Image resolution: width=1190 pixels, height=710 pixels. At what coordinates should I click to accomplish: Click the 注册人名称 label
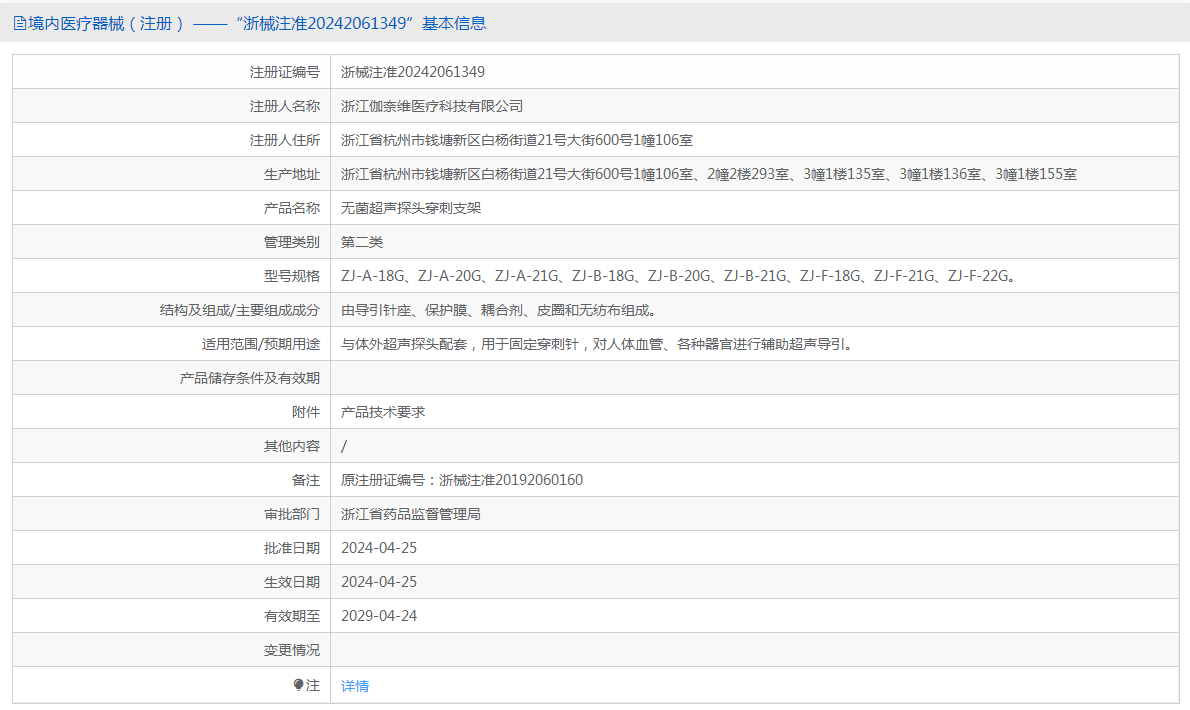(x=285, y=106)
